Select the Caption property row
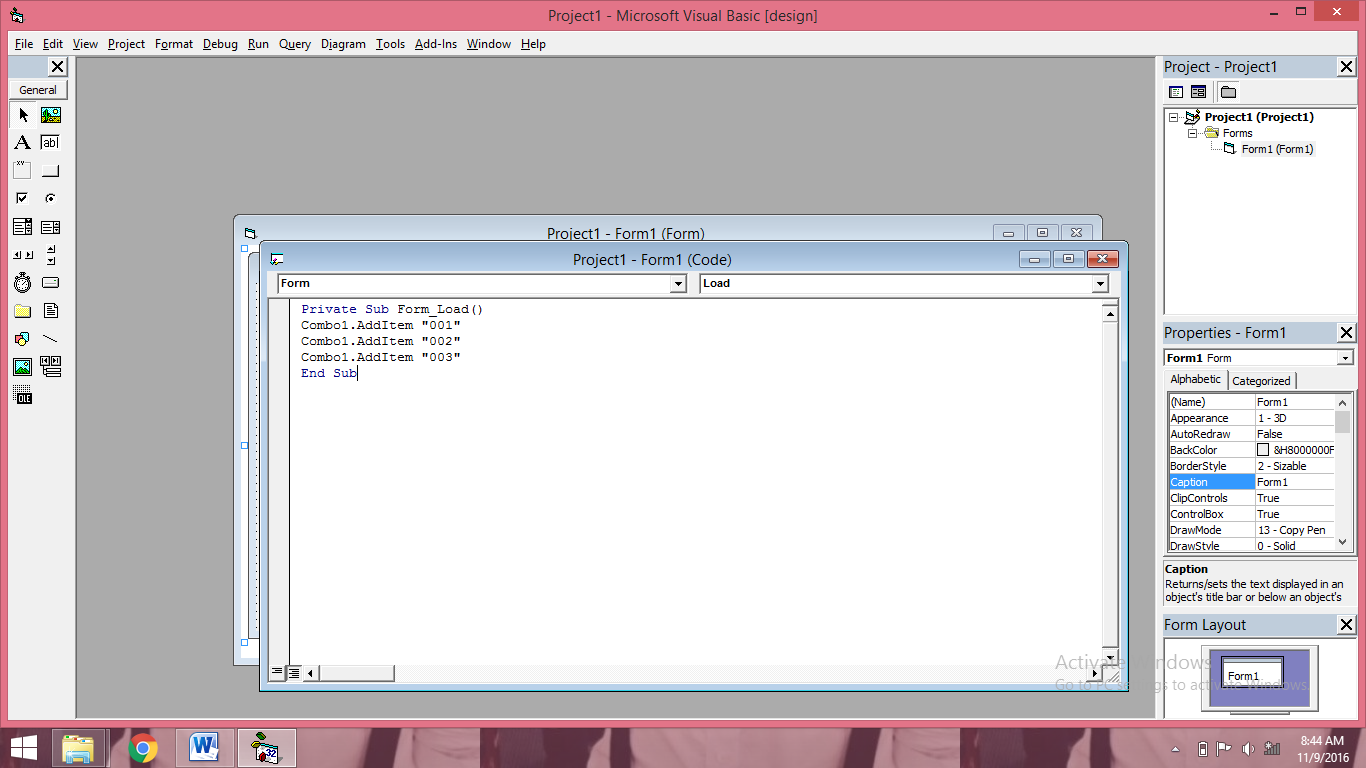The width and height of the screenshot is (1366, 768). pyautogui.click(x=1251, y=482)
